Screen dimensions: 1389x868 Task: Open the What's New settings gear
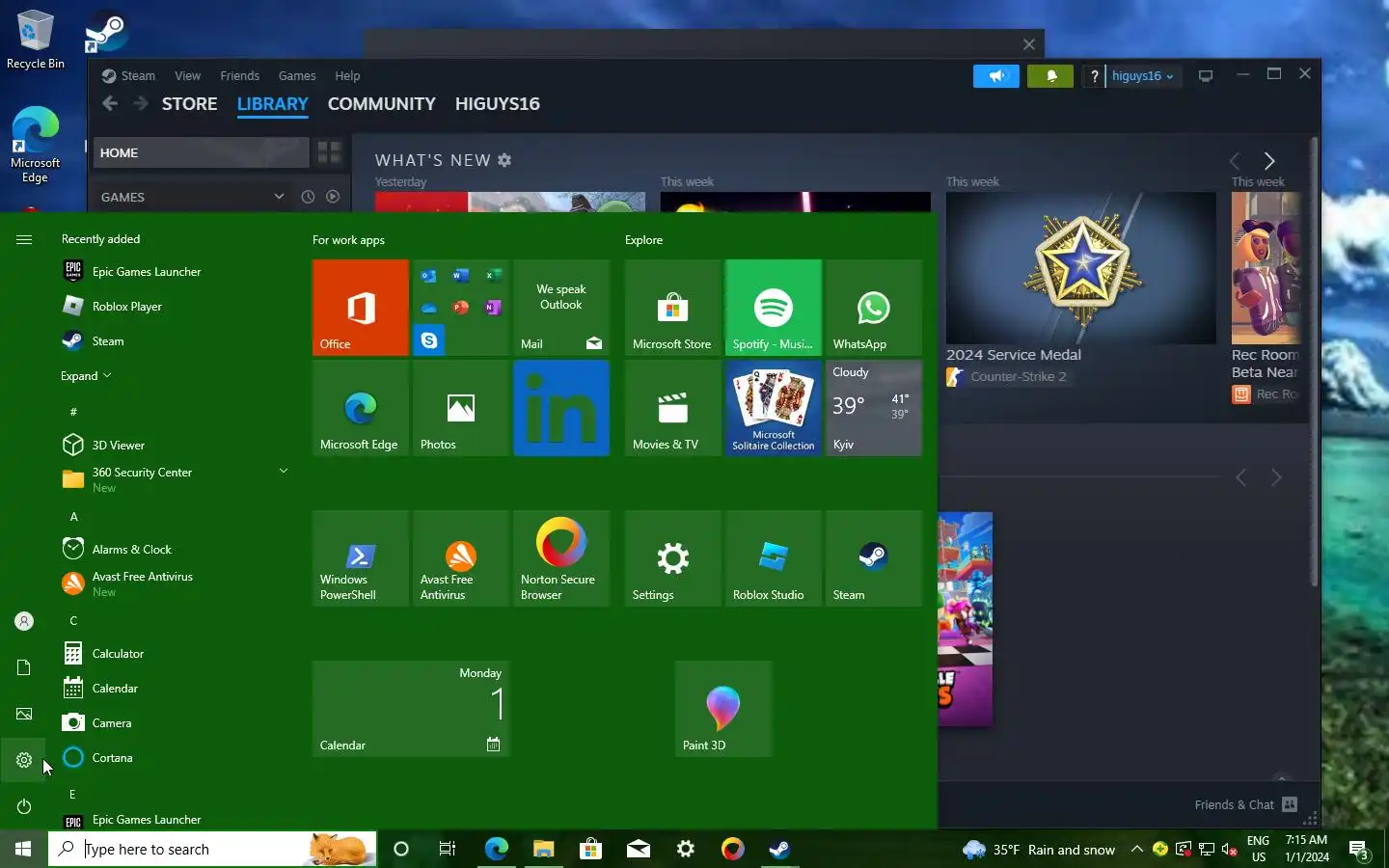click(504, 160)
